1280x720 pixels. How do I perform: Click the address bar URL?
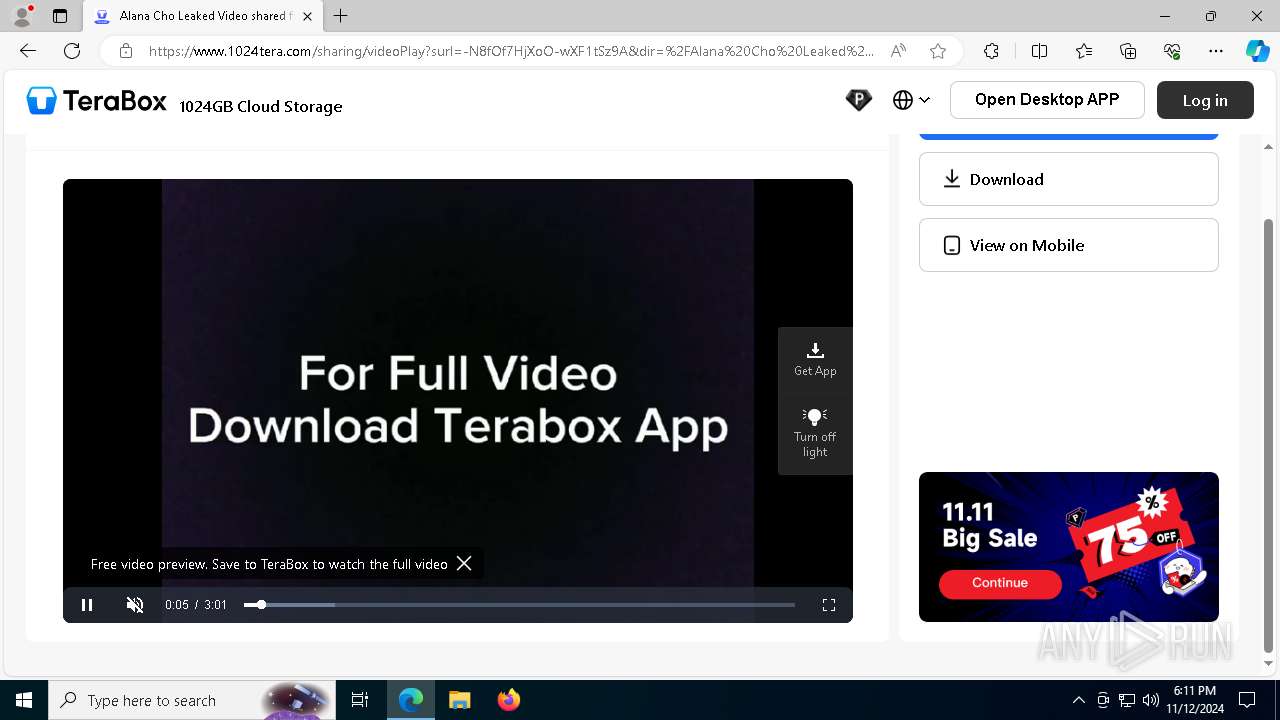(511, 51)
